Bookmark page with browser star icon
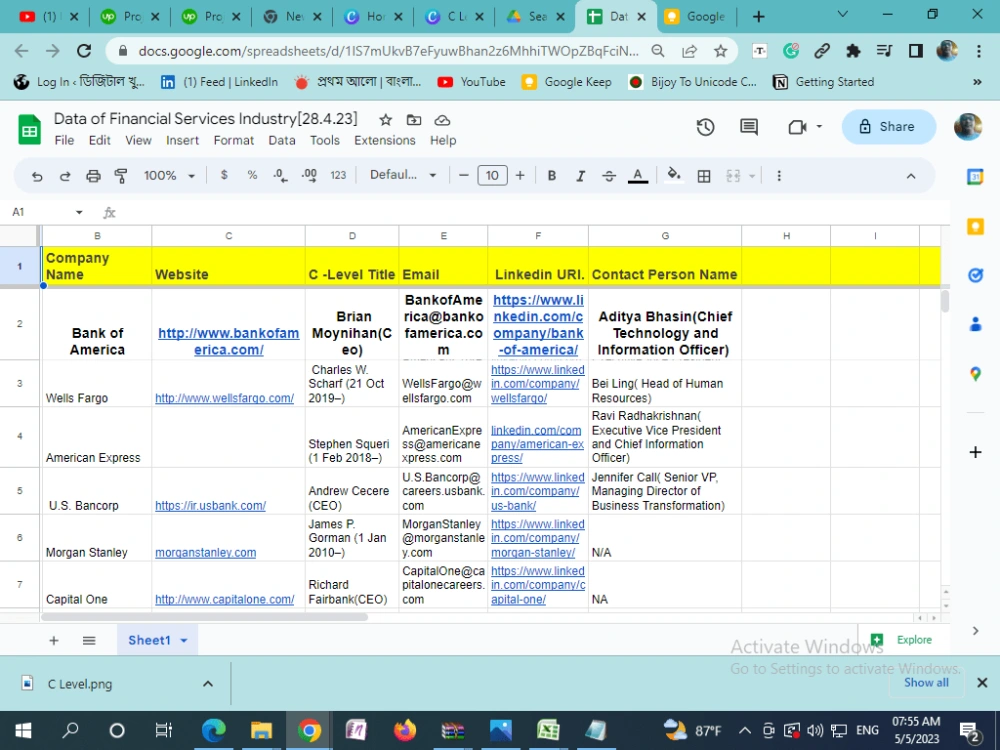Screen dimensions: 1000x750 pyautogui.click(x=721, y=51)
